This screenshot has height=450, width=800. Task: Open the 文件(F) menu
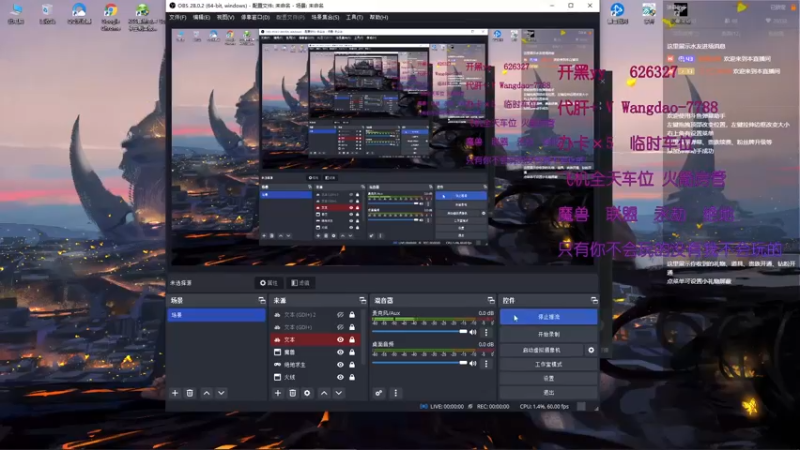178,17
